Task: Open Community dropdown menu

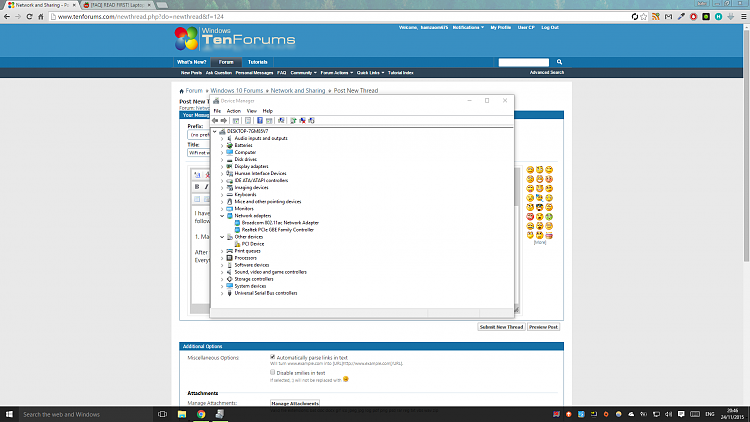Action: click(303, 73)
